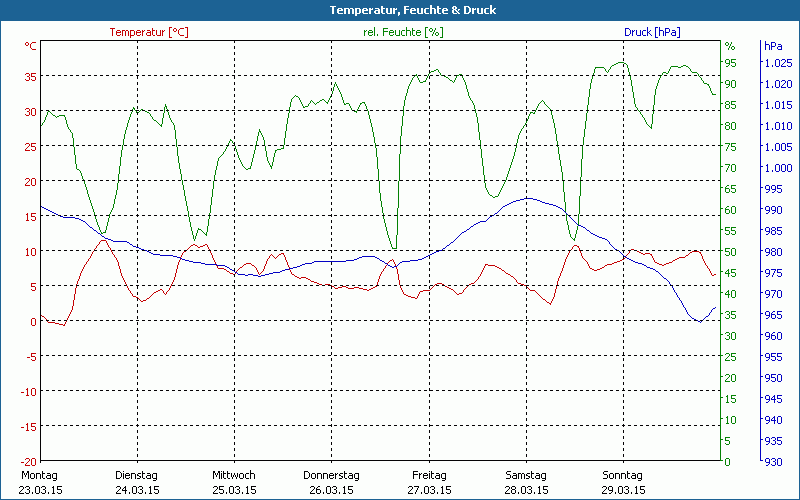The width and height of the screenshot is (800, 500).
Task: Click the '-5' tick on the temperature axis
Action: point(31,357)
